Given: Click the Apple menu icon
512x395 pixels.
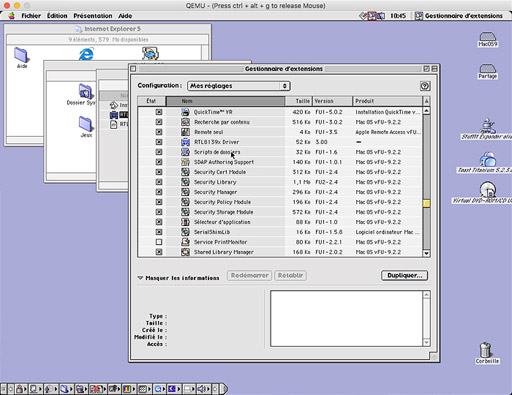Looking at the screenshot, I should [x=12, y=16].
